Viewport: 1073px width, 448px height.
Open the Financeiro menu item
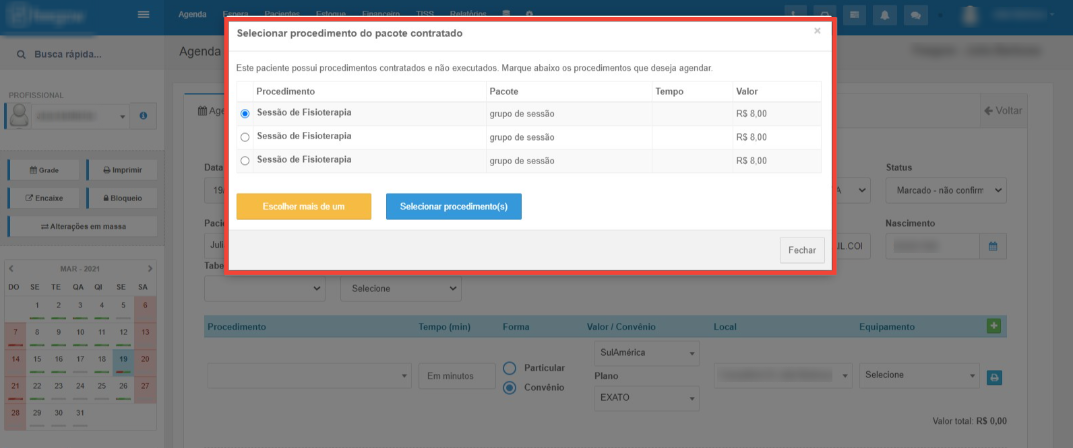tap(378, 14)
